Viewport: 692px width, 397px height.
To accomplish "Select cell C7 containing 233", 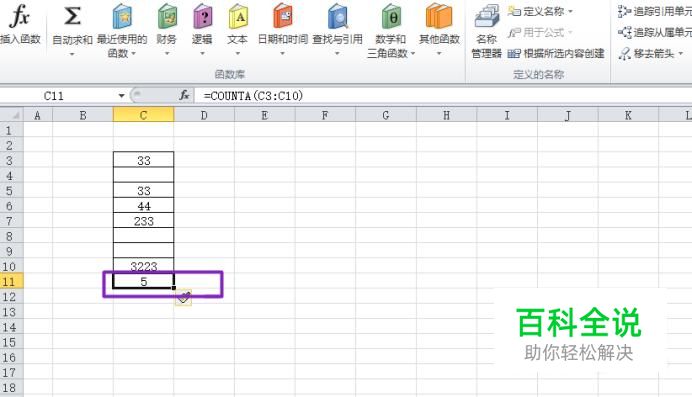I will (x=143, y=221).
